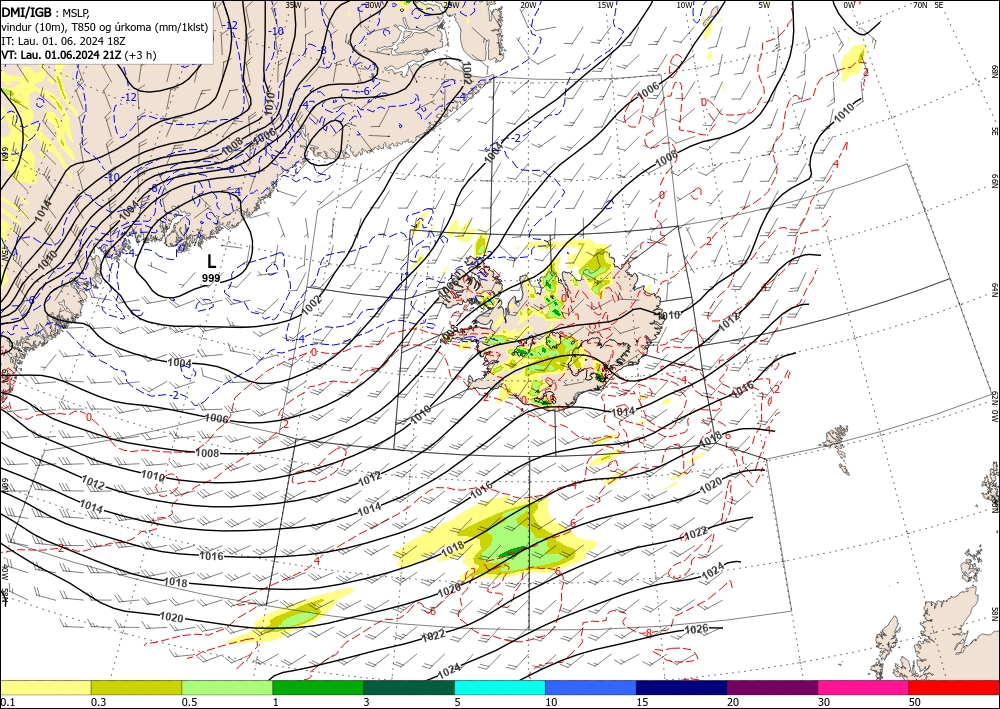Click the red 50+ legend swatch
1000x709 pixels.
954,688
